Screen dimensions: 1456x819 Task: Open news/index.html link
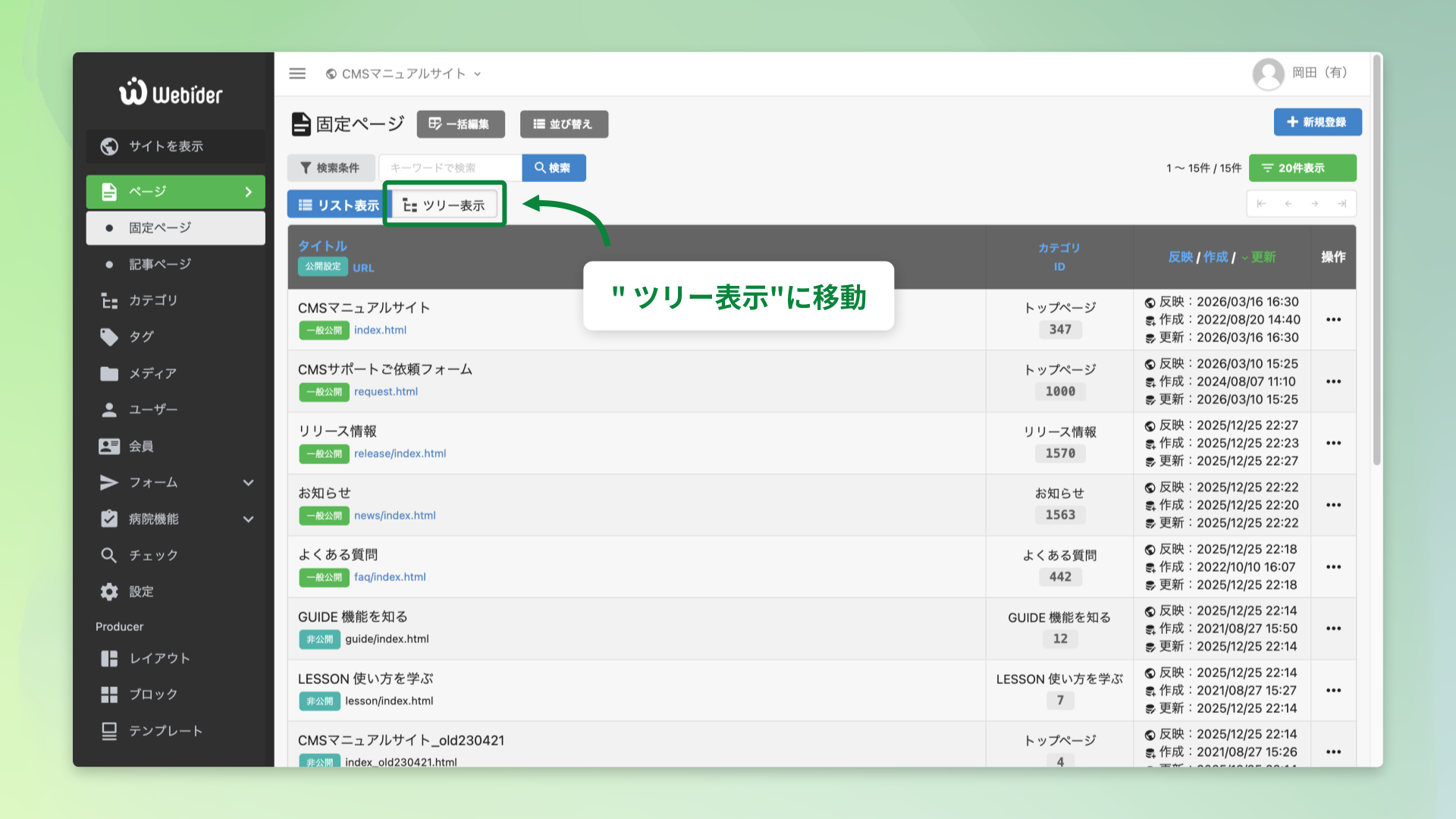tap(394, 516)
